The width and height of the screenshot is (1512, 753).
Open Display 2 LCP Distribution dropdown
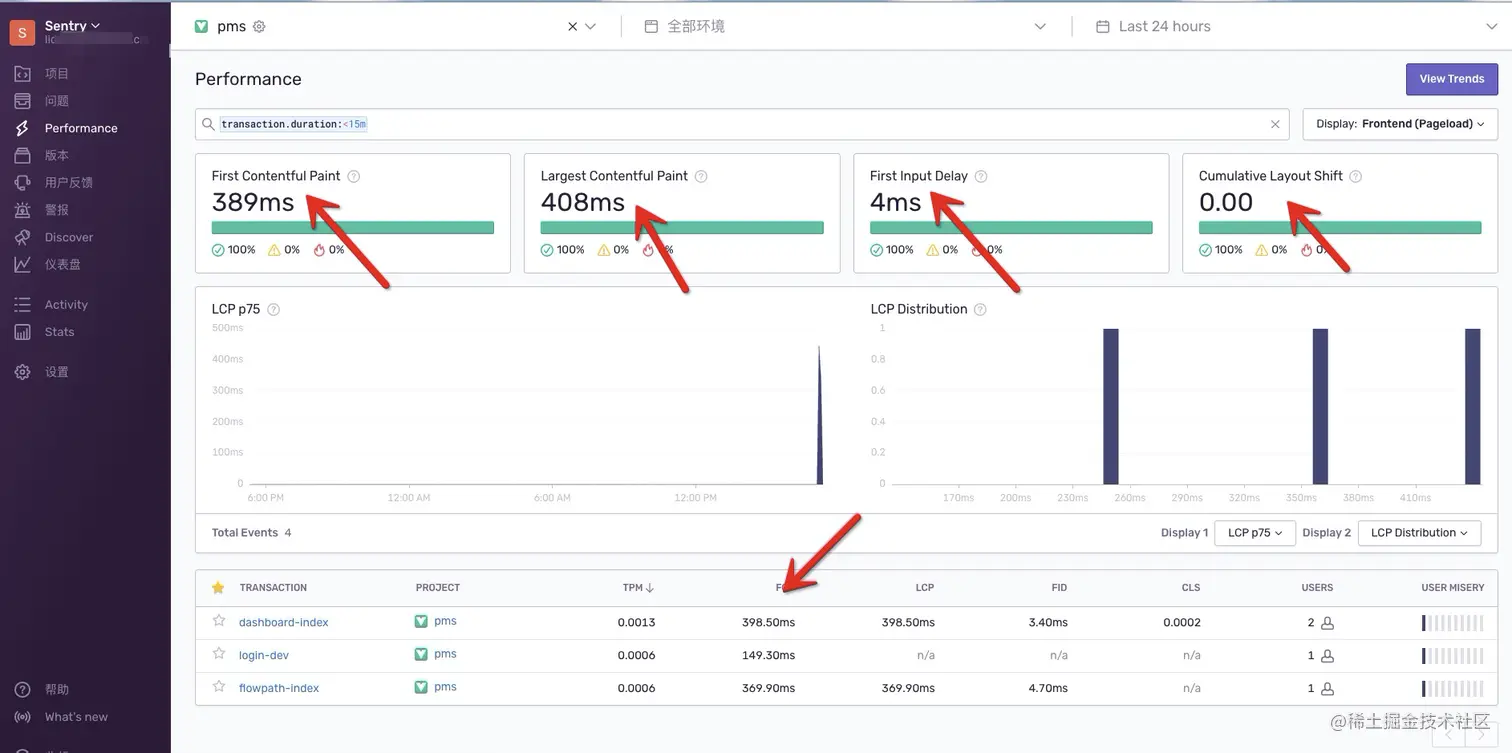click(x=1420, y=533)
